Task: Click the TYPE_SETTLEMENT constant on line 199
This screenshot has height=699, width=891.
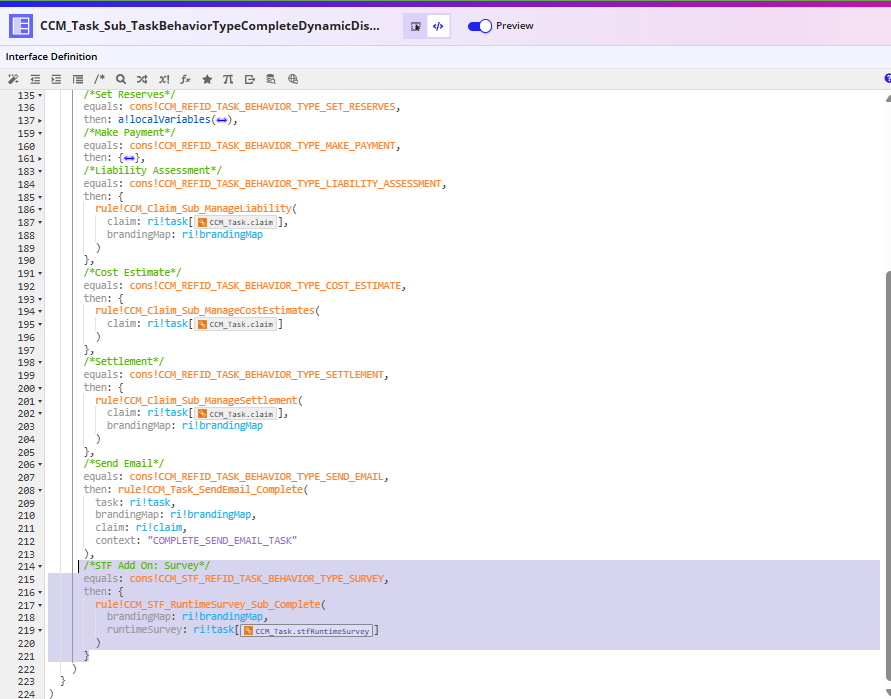Action: pyautogui.click(x=256, y=375)
